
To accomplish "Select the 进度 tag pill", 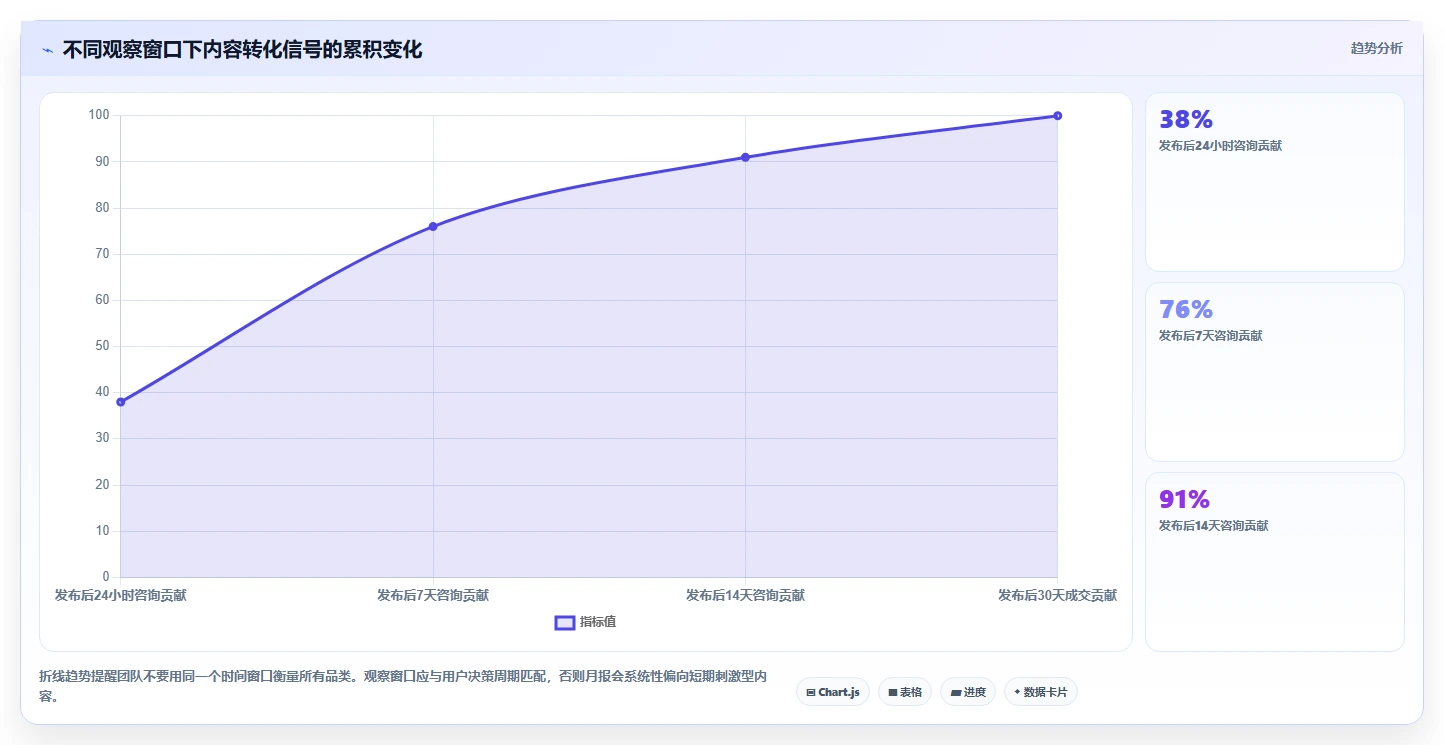I will [968, 692].
